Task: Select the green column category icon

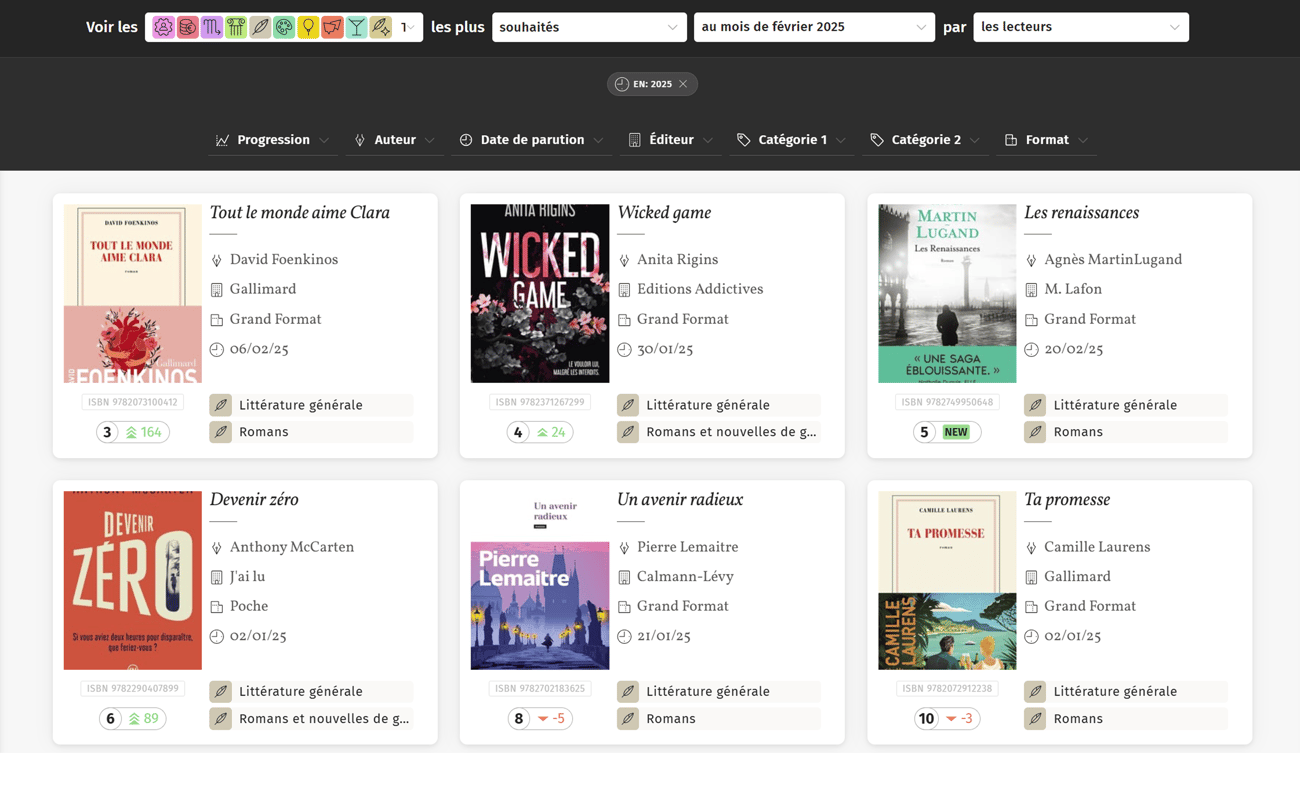Action: point(235,27)
